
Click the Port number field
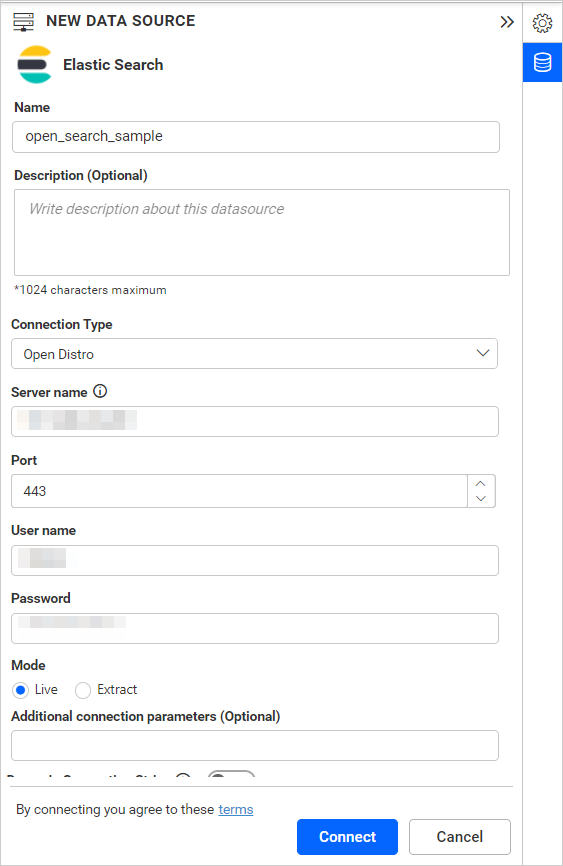239,491
